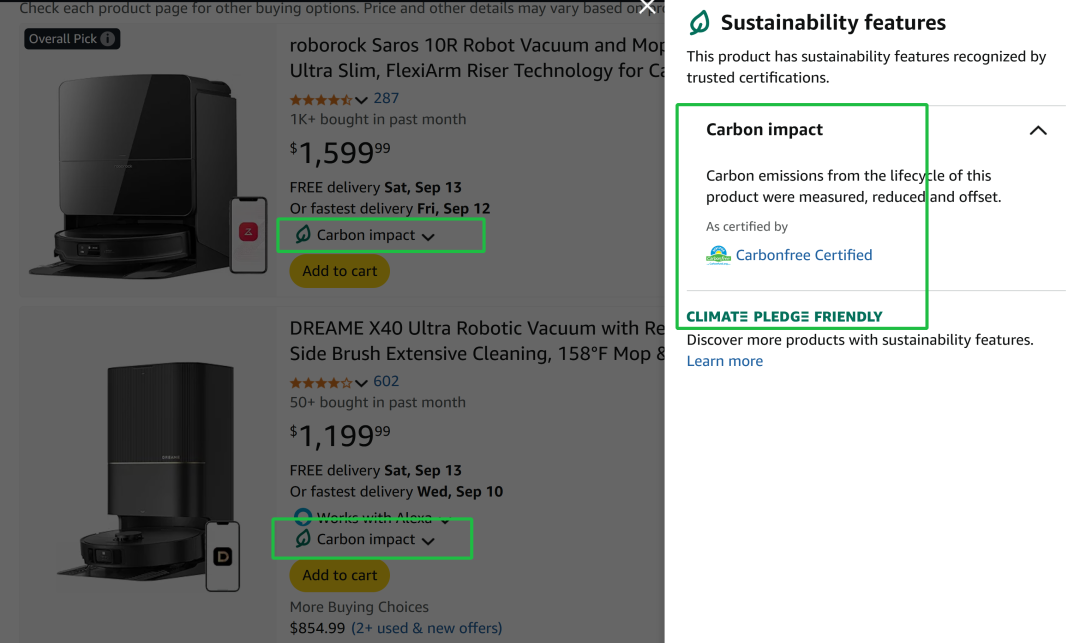The height and width of the screenshot is (643, 1080).
Task: Open the 287 reviews link
Action: click(386, 98)
